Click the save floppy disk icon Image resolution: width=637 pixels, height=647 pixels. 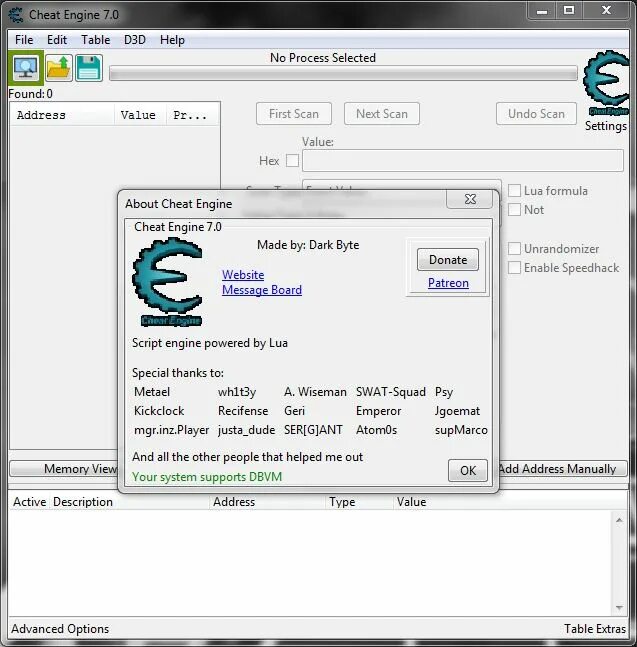(x=89, y=68)
